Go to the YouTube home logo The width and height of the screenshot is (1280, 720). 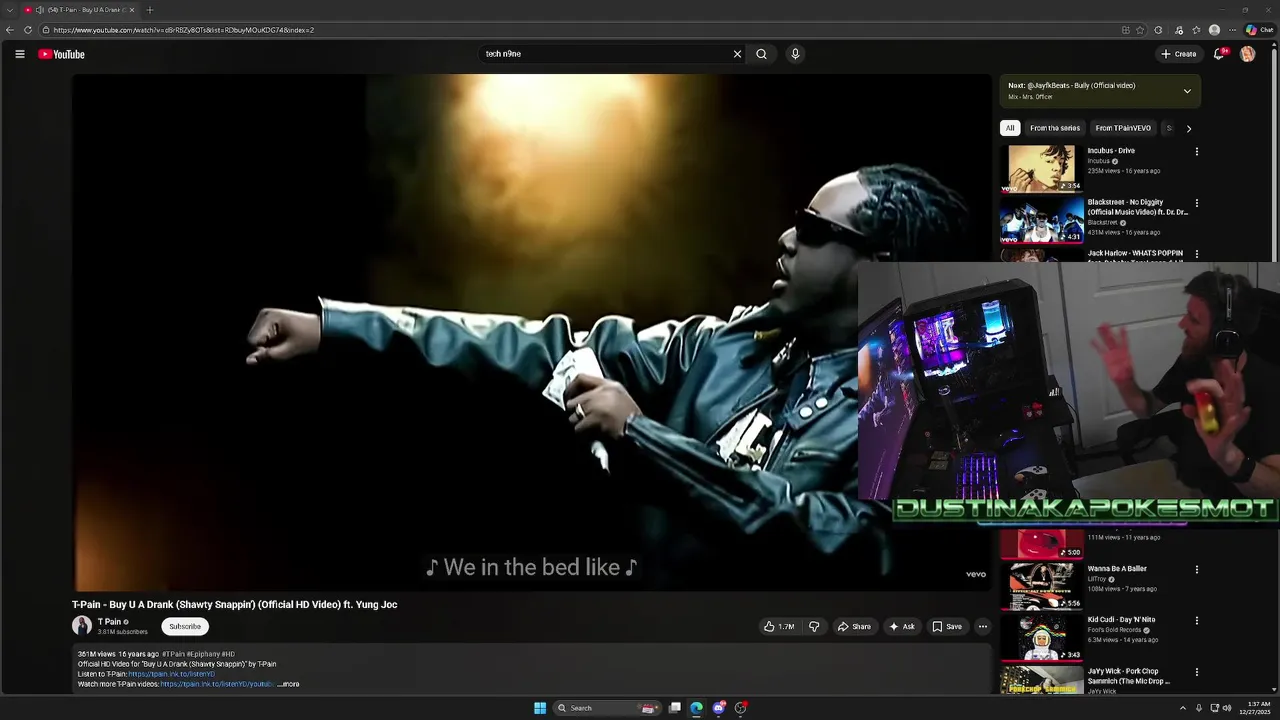(x=62, y=54)
